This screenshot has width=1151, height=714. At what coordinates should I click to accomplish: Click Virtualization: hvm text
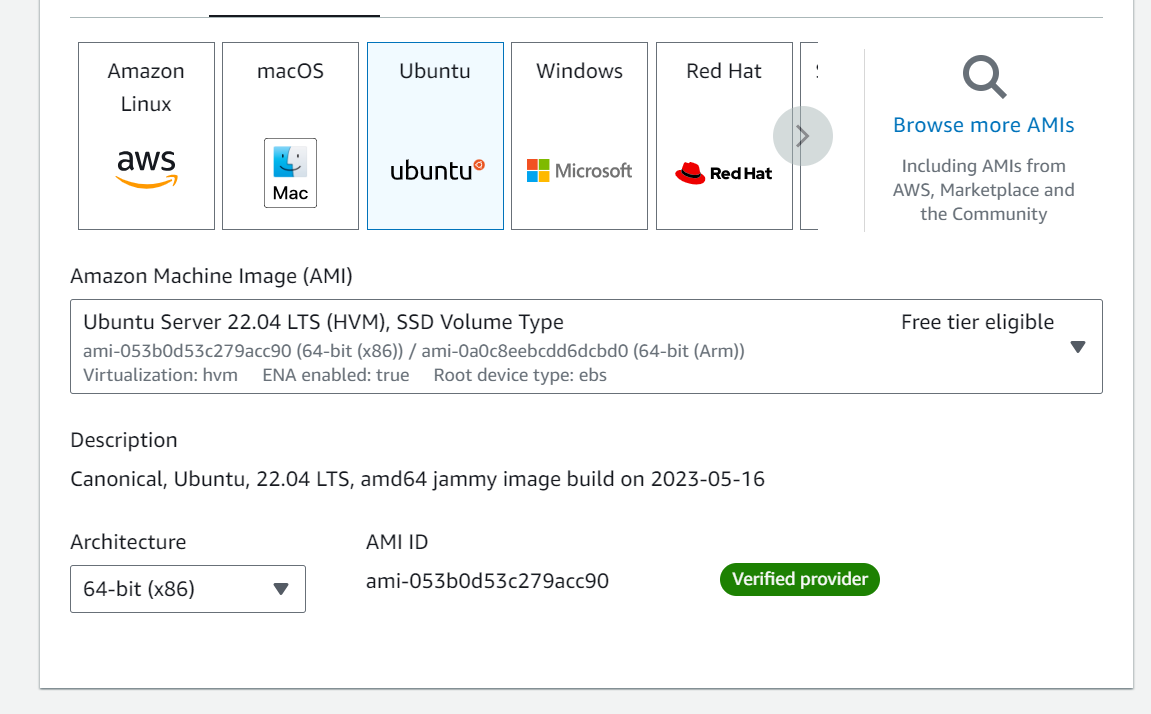point(160,376)
